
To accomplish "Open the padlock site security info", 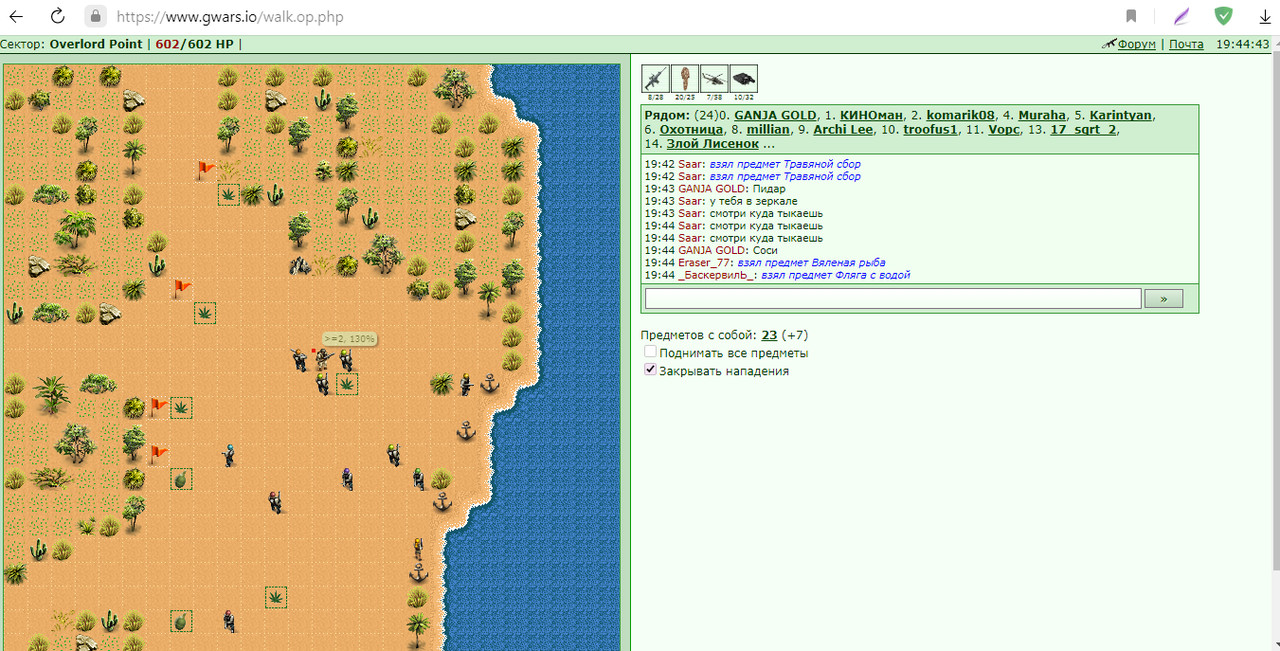I will coord(96,16).
